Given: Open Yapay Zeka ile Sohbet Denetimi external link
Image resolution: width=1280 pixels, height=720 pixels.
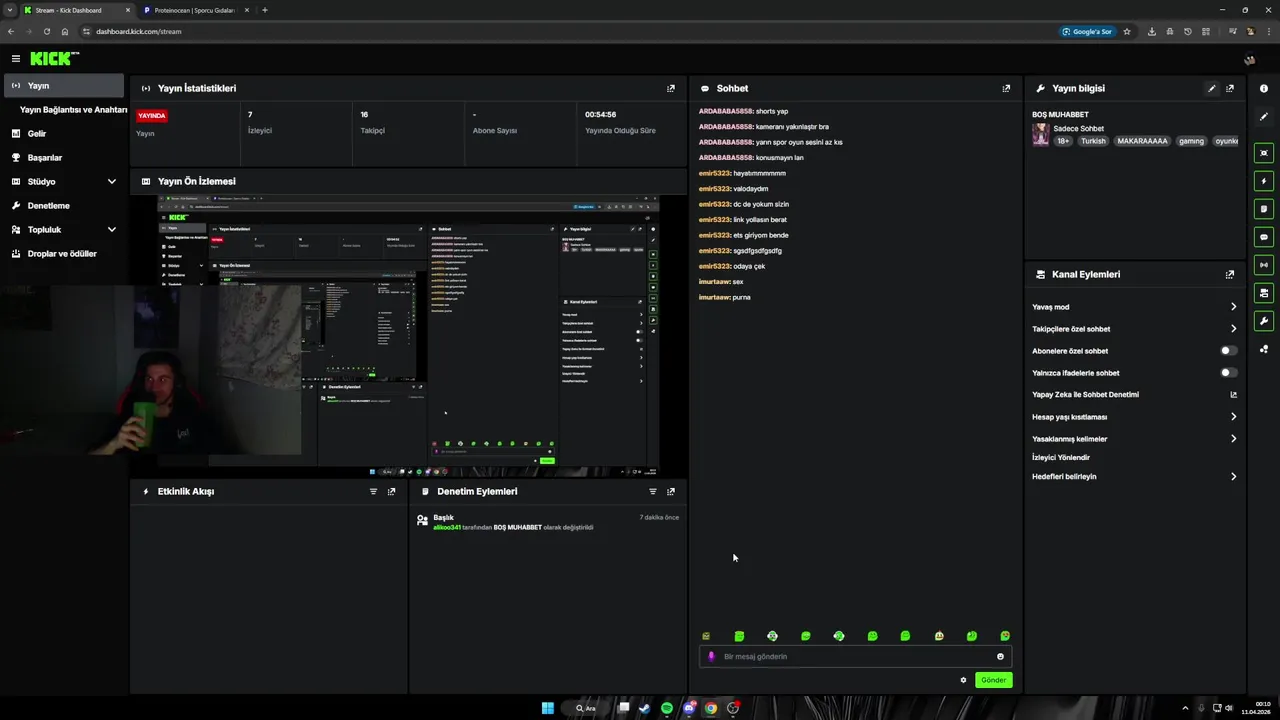Looking at the screenshot, I should 1233,395.
